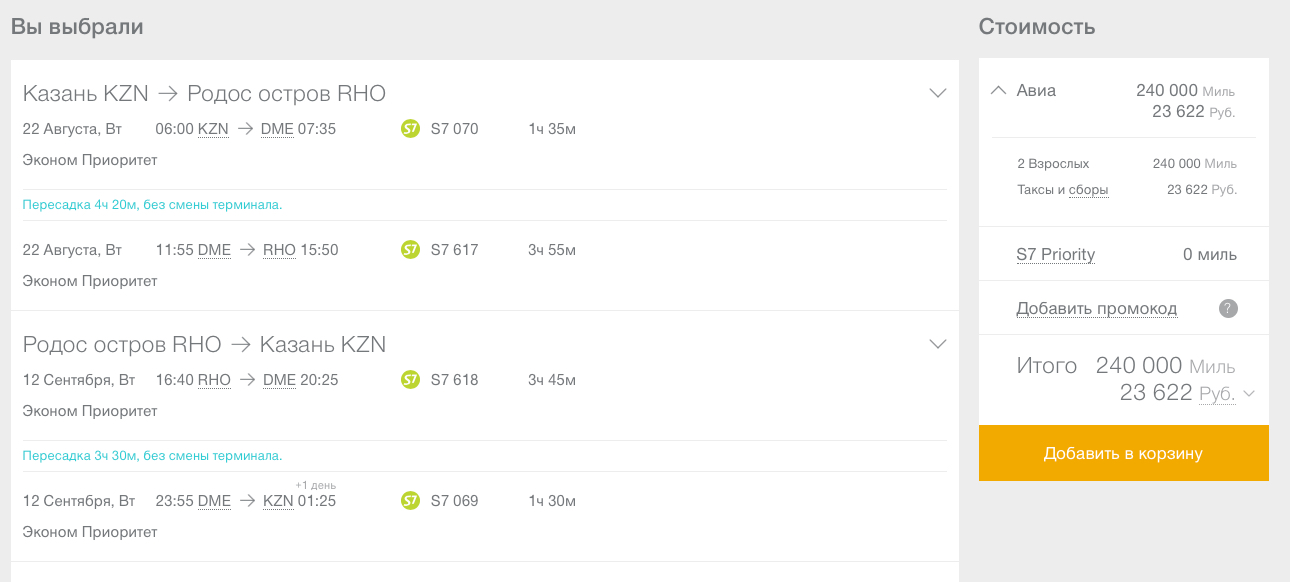Click the 4ч 20м transfer notice

tap(152, 205)
